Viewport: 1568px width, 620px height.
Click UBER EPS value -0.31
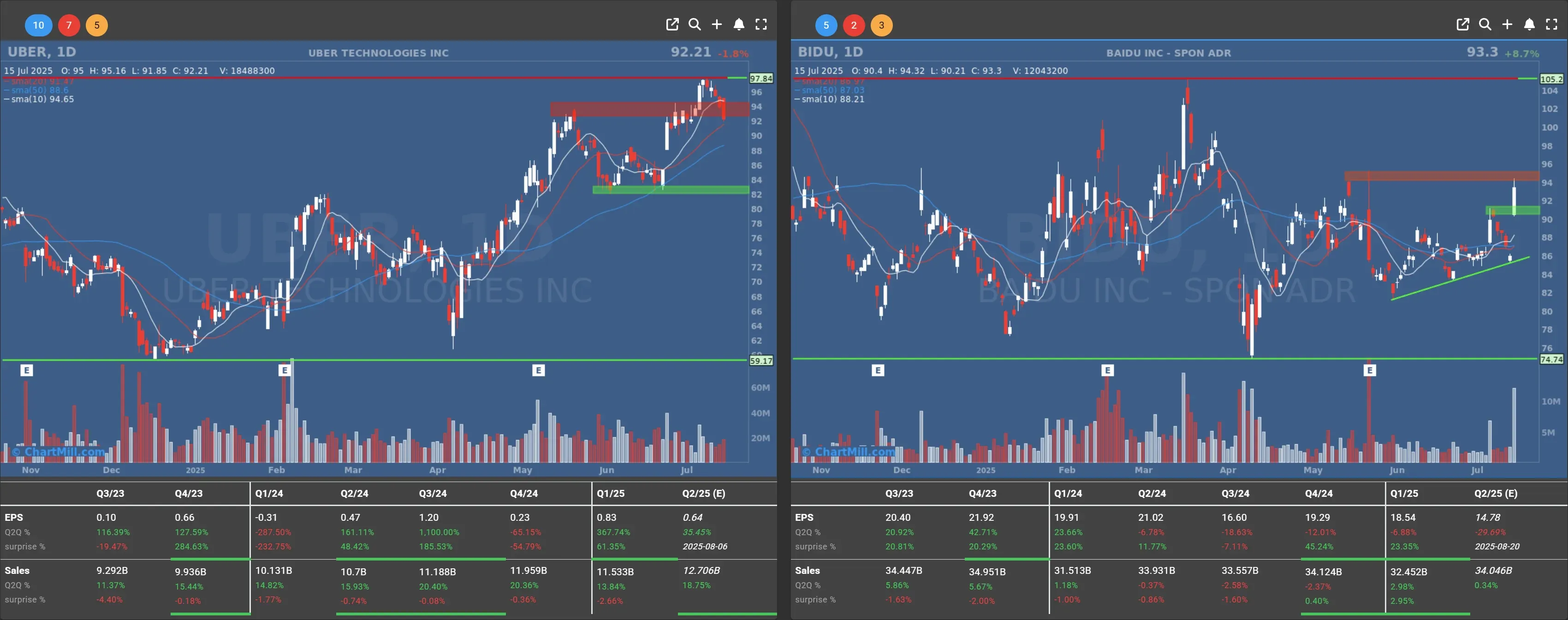click(266, 517)
